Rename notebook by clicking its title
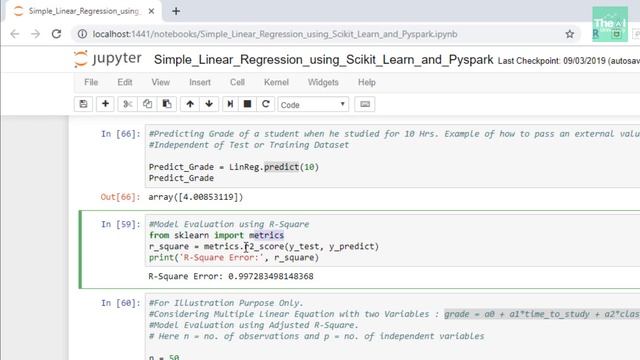 (x=324, y=60)
